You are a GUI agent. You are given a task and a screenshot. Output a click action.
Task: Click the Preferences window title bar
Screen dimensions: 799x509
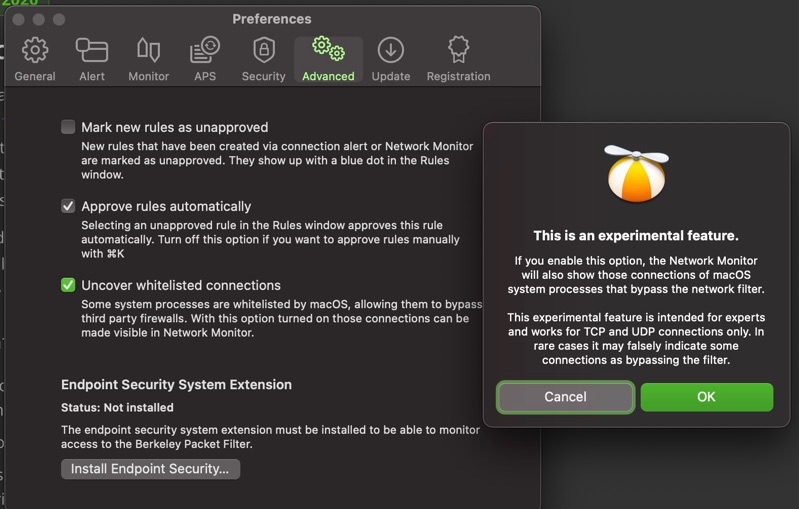click(x=271, y=19)
